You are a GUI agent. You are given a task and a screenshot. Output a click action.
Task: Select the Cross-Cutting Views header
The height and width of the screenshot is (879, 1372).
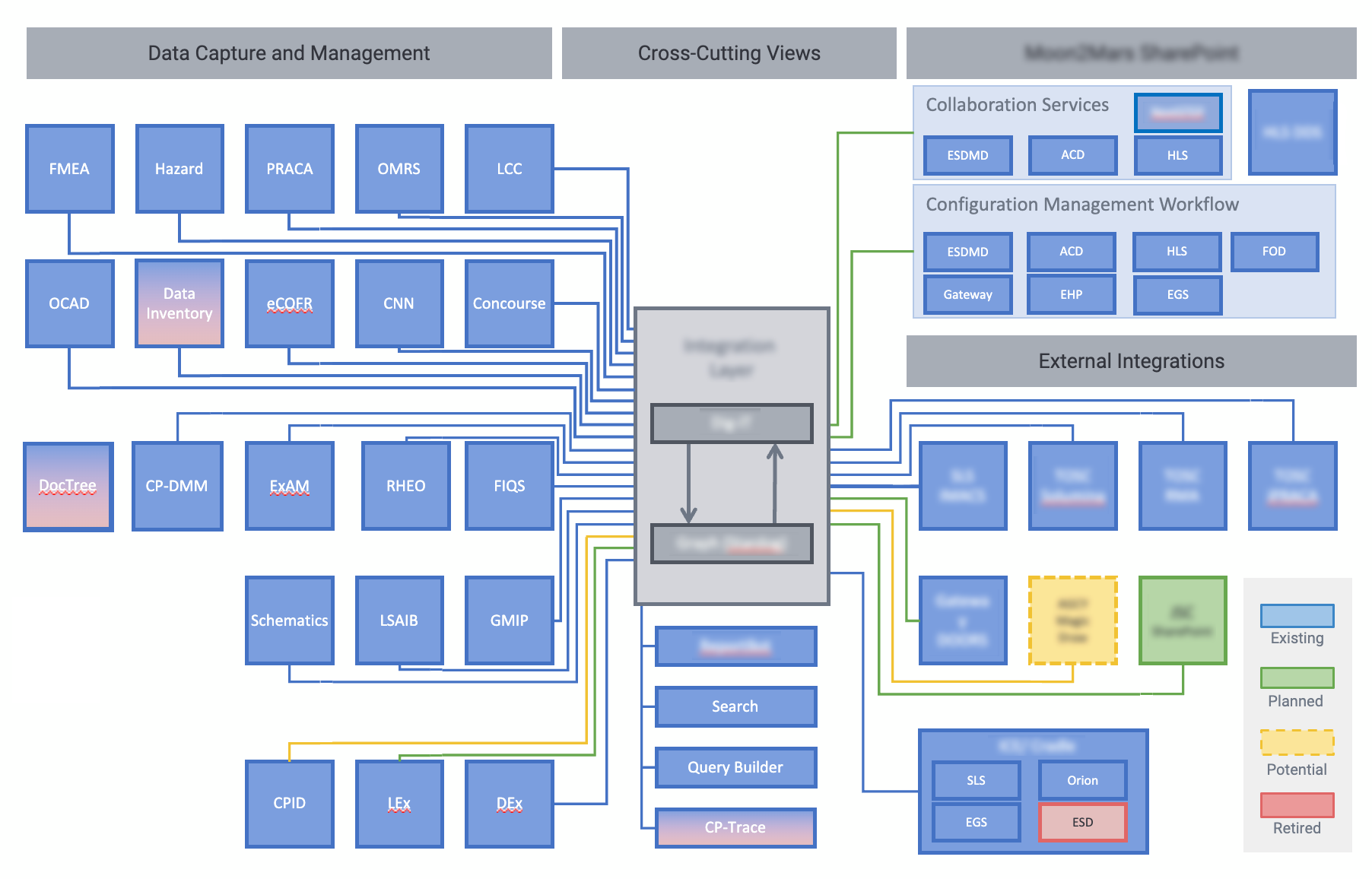[x=729, y=53]
